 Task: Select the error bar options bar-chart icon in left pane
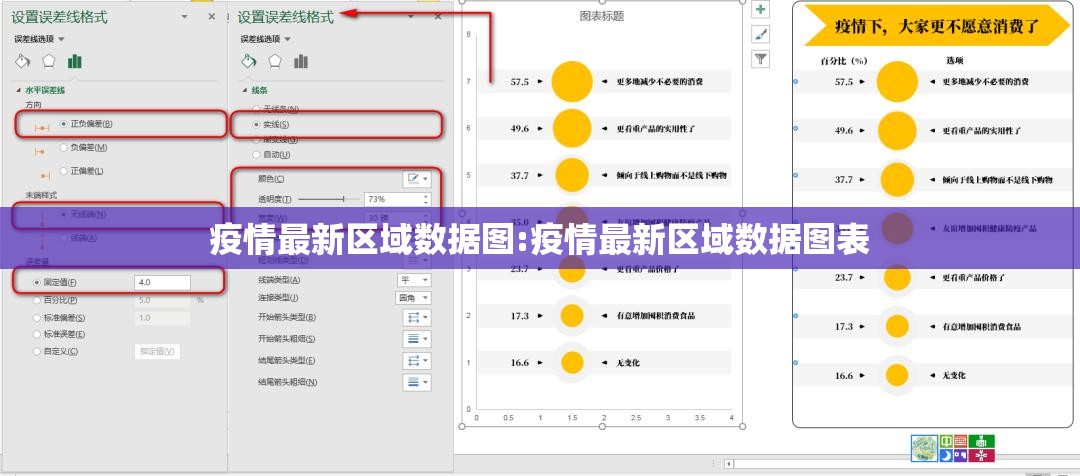(74, 61)
